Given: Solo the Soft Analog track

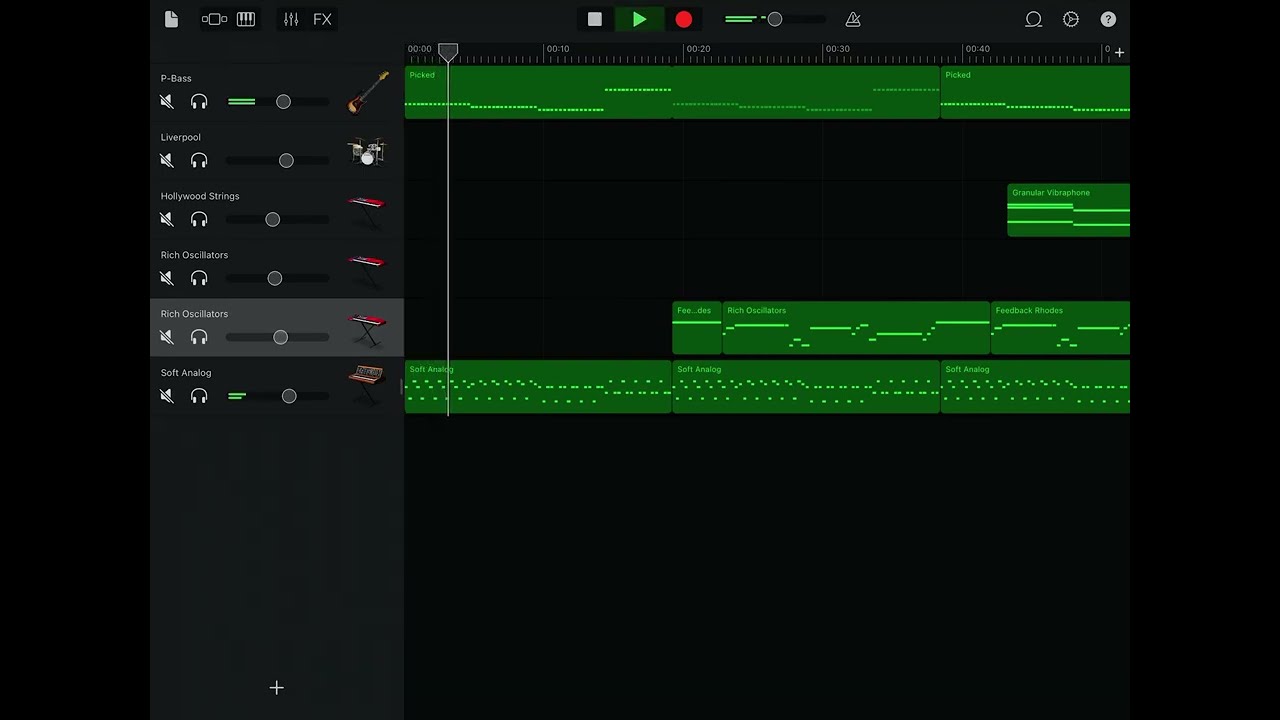Looking at the screenshot, I should (x=199, y=396).
